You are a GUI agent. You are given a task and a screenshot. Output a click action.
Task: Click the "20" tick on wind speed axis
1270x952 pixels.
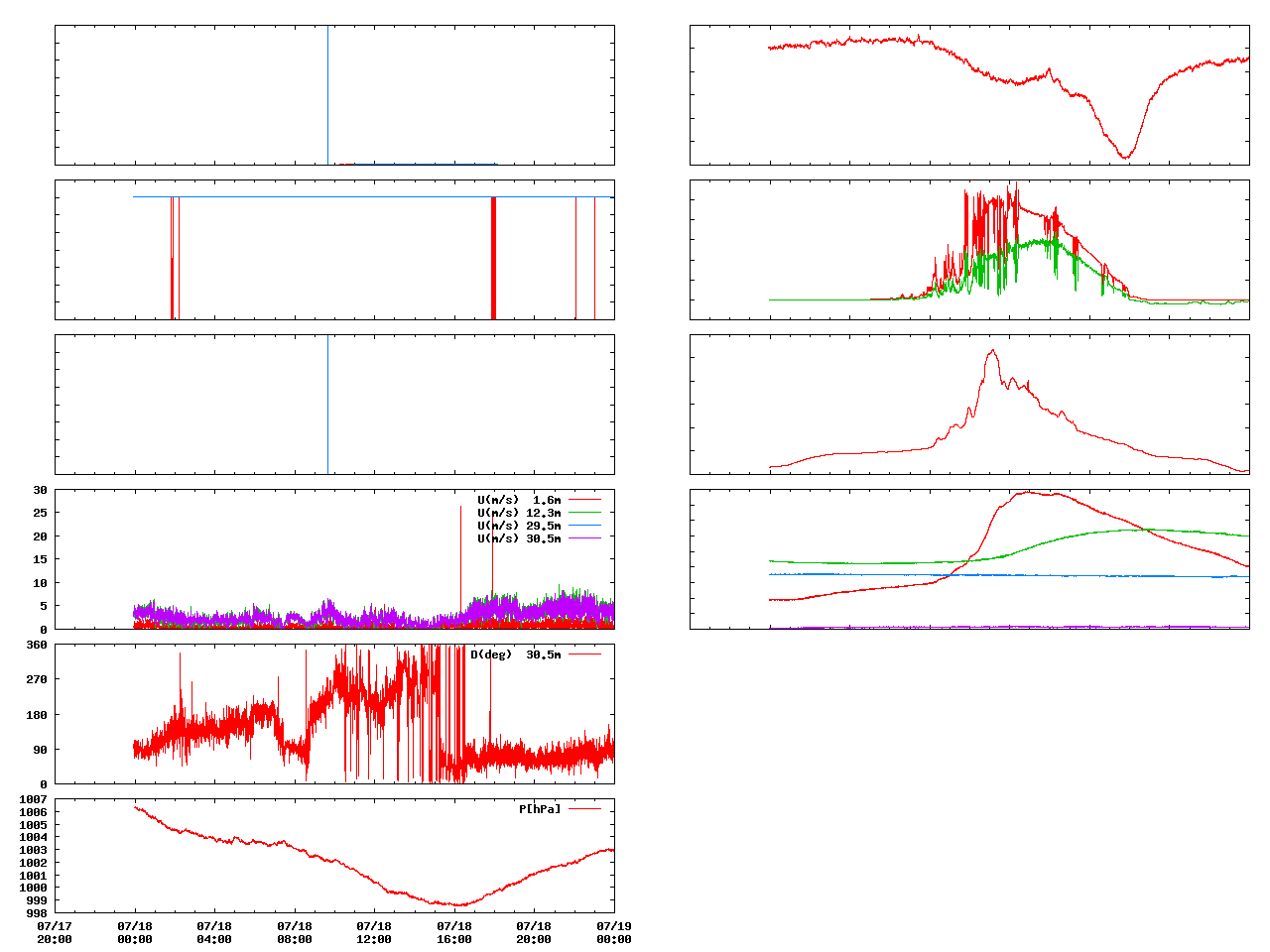(40, 536)
